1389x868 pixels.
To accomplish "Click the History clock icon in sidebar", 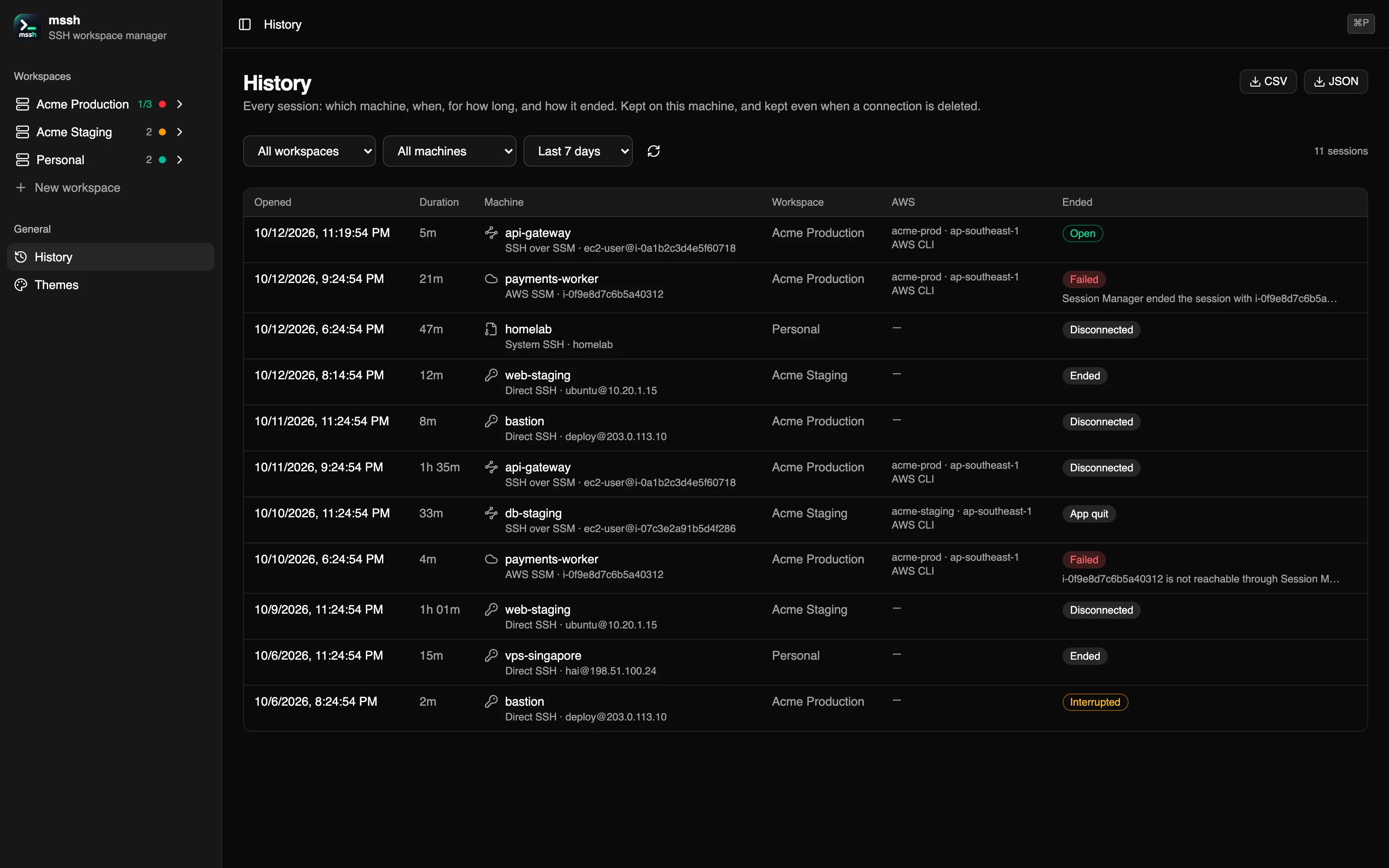I will pos(21,256).
